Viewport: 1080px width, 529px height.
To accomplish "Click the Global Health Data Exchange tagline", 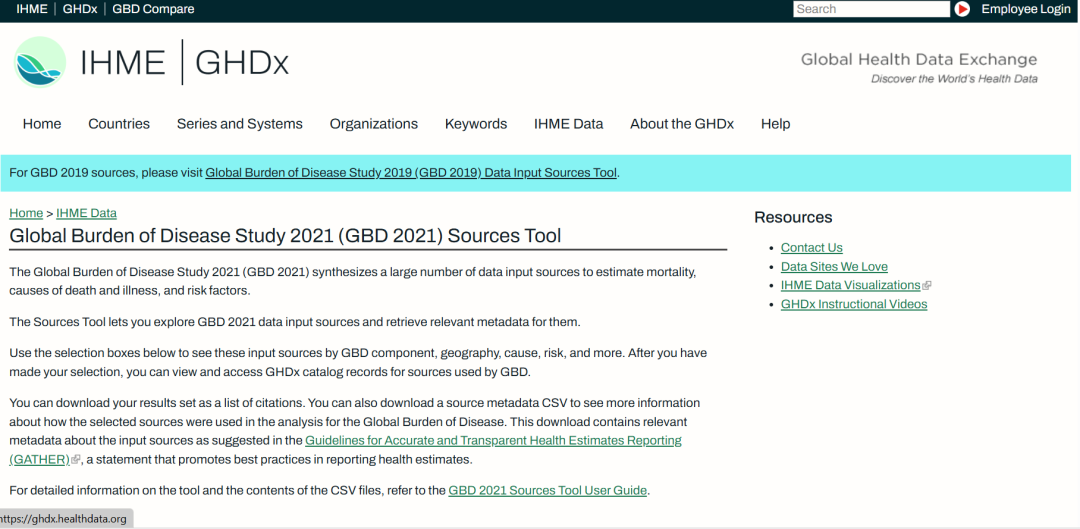I will click(919, 59).
